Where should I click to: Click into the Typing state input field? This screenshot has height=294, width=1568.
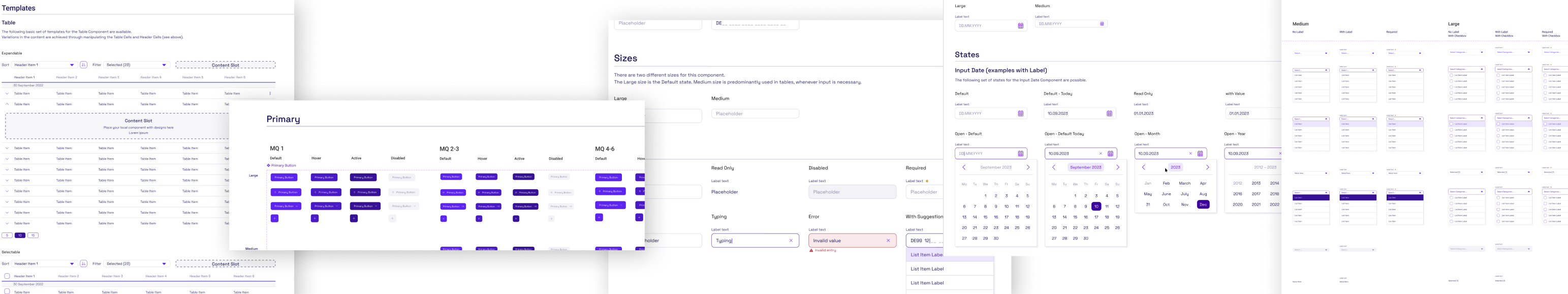pos(755,240)
